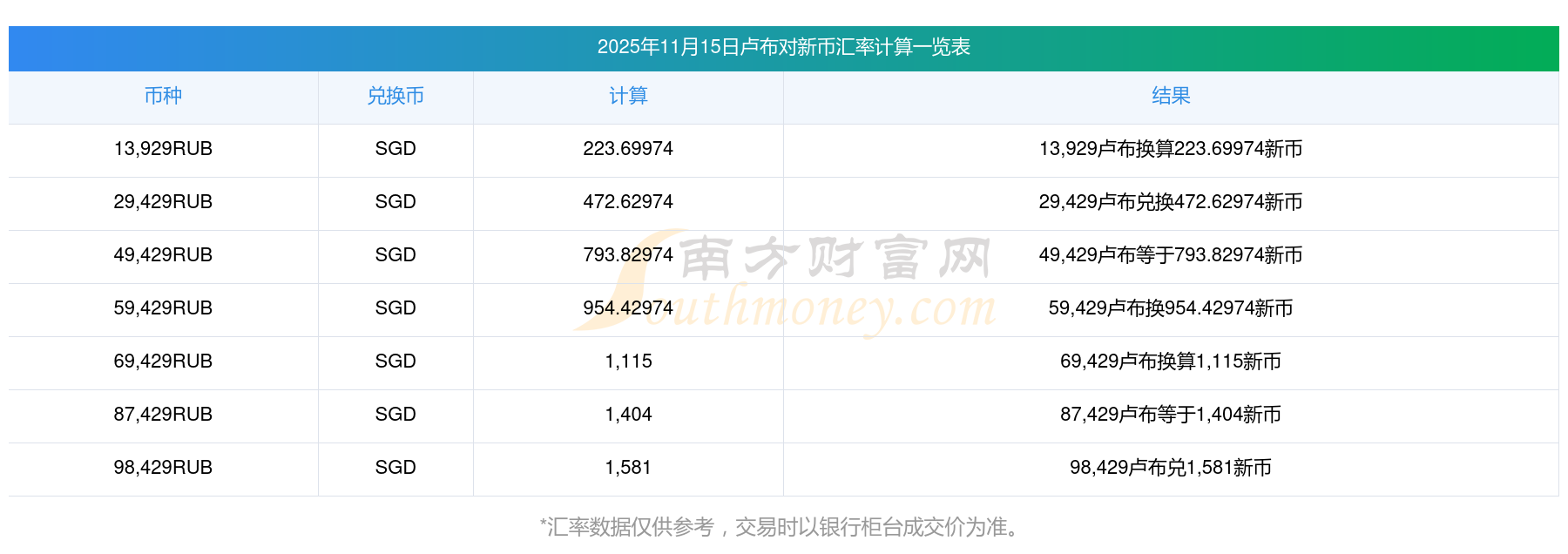Click the 59,429RUB cell
This screenshot has width=1568, height=554.
(163, 308)
